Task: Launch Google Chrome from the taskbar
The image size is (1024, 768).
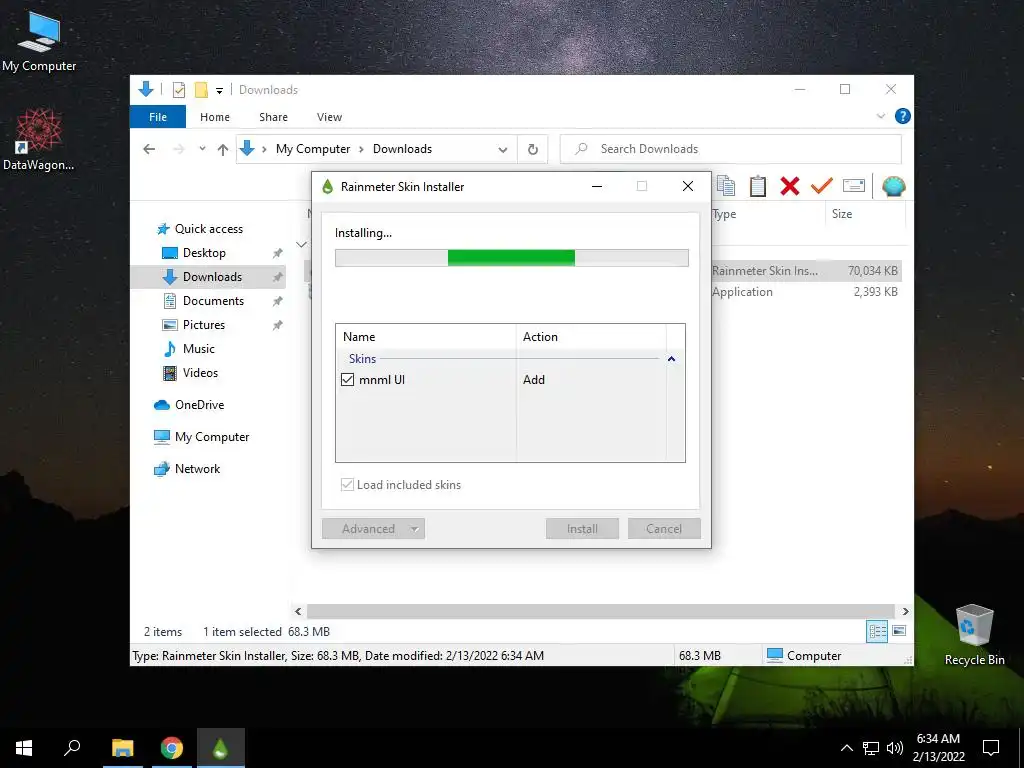Action: pos(172,748)
